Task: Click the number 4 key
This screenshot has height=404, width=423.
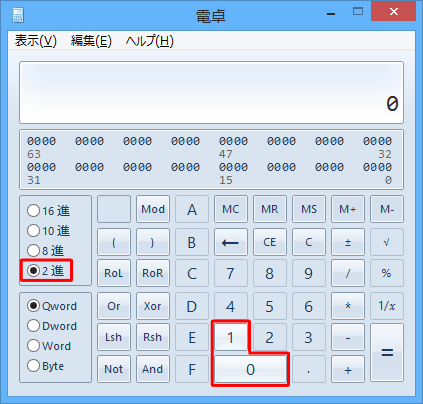Action: (231, 306)
